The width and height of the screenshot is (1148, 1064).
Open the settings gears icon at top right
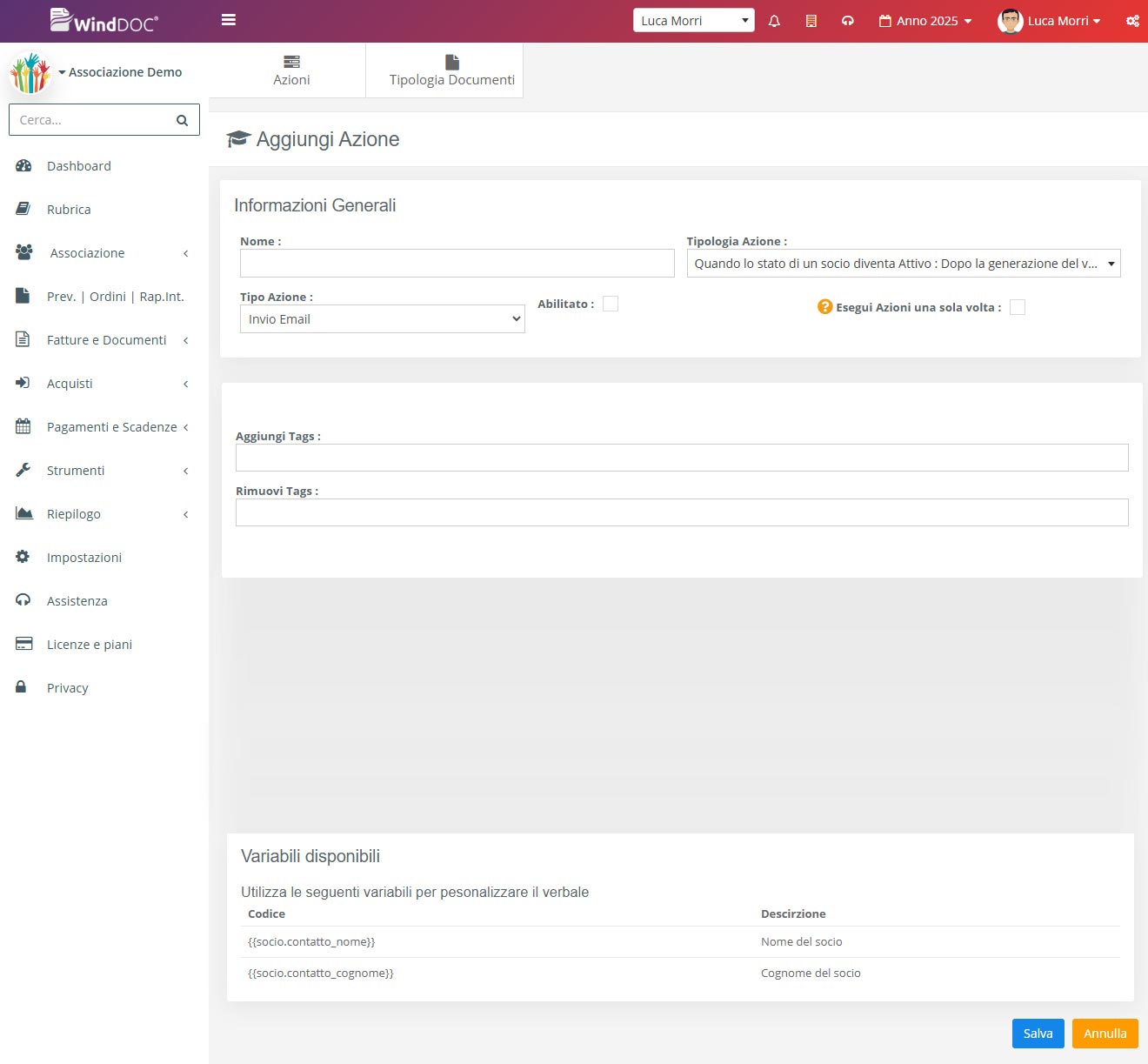click(1131, 21)
